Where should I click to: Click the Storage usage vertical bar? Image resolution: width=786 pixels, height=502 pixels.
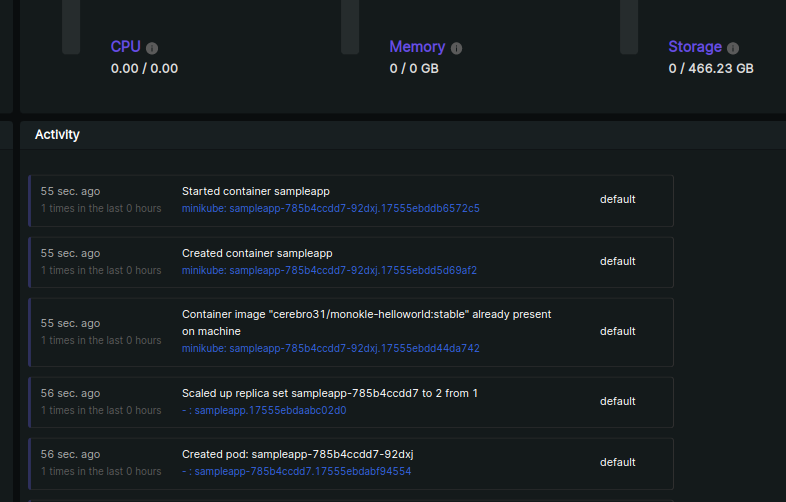[x=628, y=27]
